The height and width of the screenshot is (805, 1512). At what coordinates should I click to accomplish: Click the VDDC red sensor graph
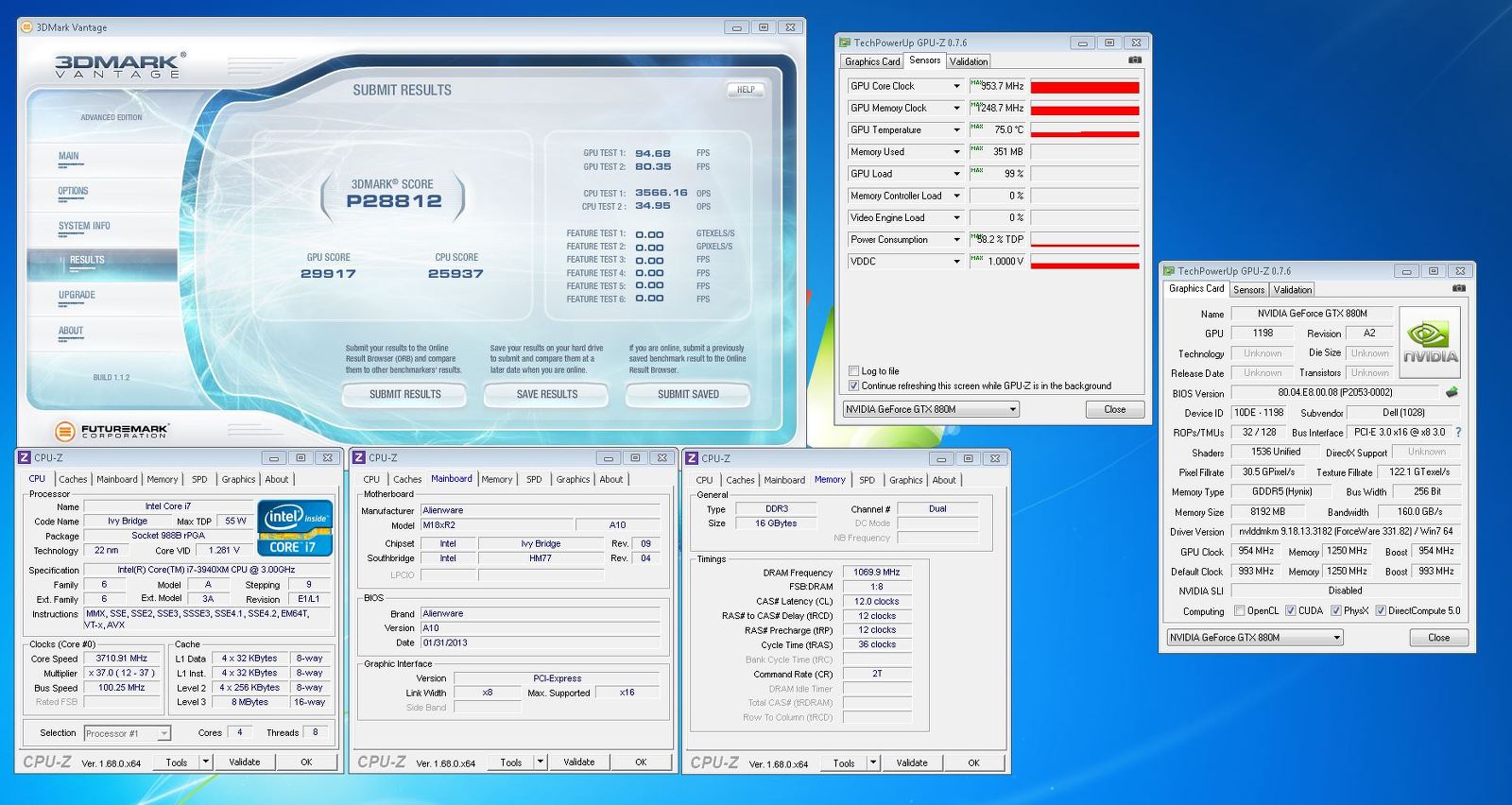[1085, 262]
